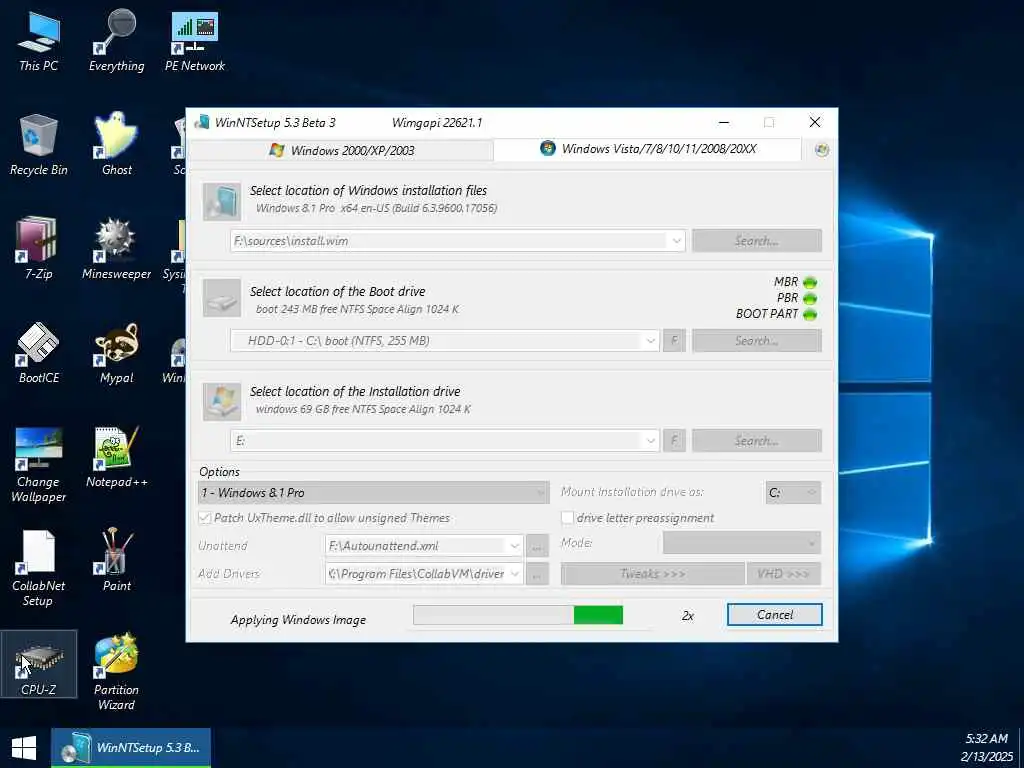Launch the 7-Zip desktop shortcut
Screen dimensions: 1024x768
(39, 249)
